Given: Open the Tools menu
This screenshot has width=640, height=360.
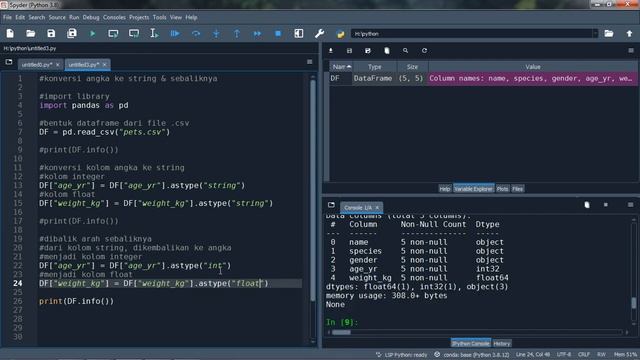Looking at the screenshot, I should click(x=160, y=18).
